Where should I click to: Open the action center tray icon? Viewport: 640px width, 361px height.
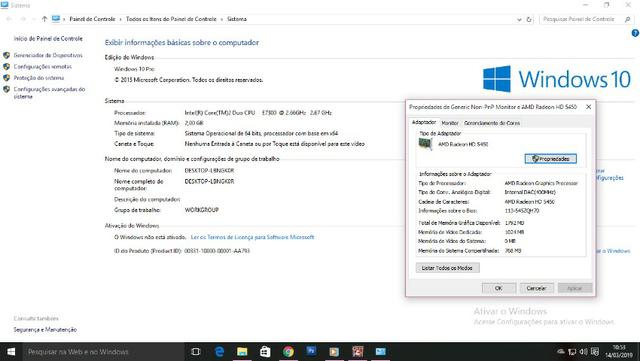pos(595,352)
